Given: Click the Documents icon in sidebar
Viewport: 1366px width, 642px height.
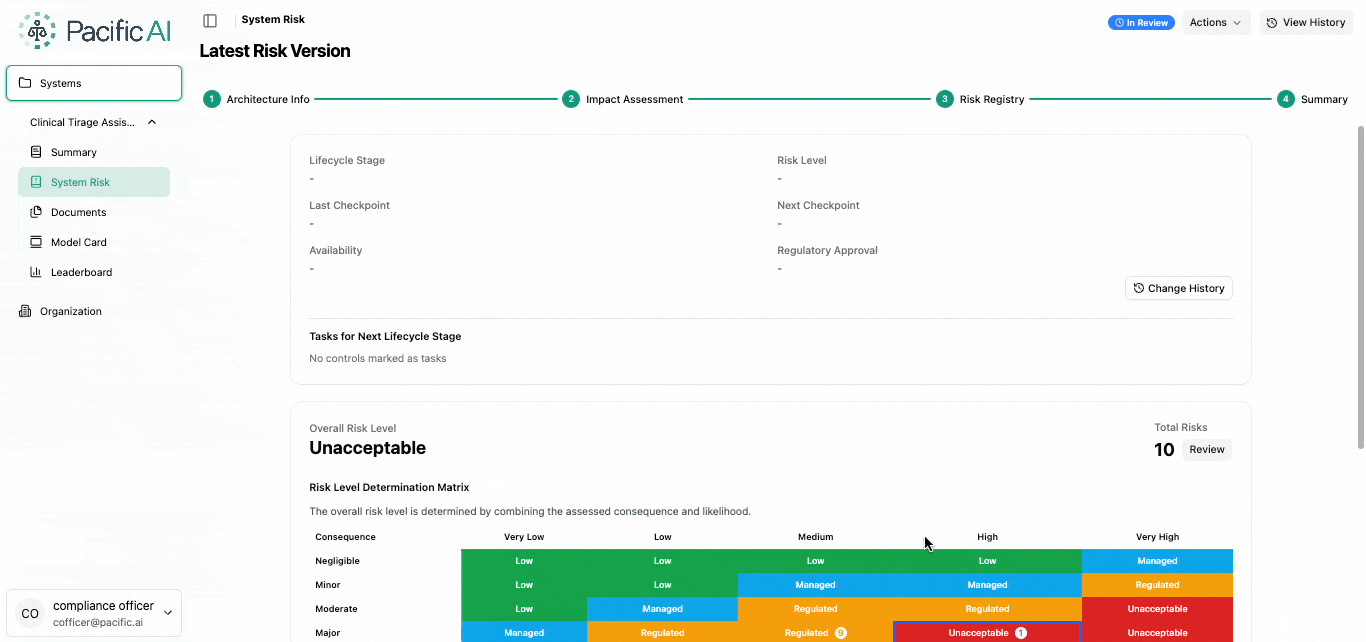Looking at the screenshot, I should pyautogui.click(x=36, y=212).
